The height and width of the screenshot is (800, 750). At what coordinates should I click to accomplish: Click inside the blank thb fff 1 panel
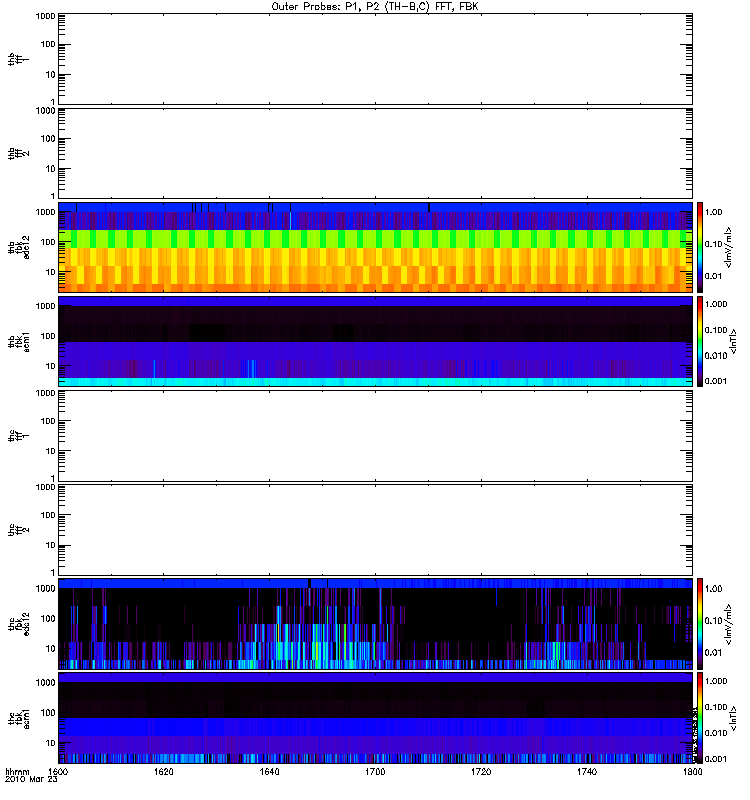pos(375,59)
